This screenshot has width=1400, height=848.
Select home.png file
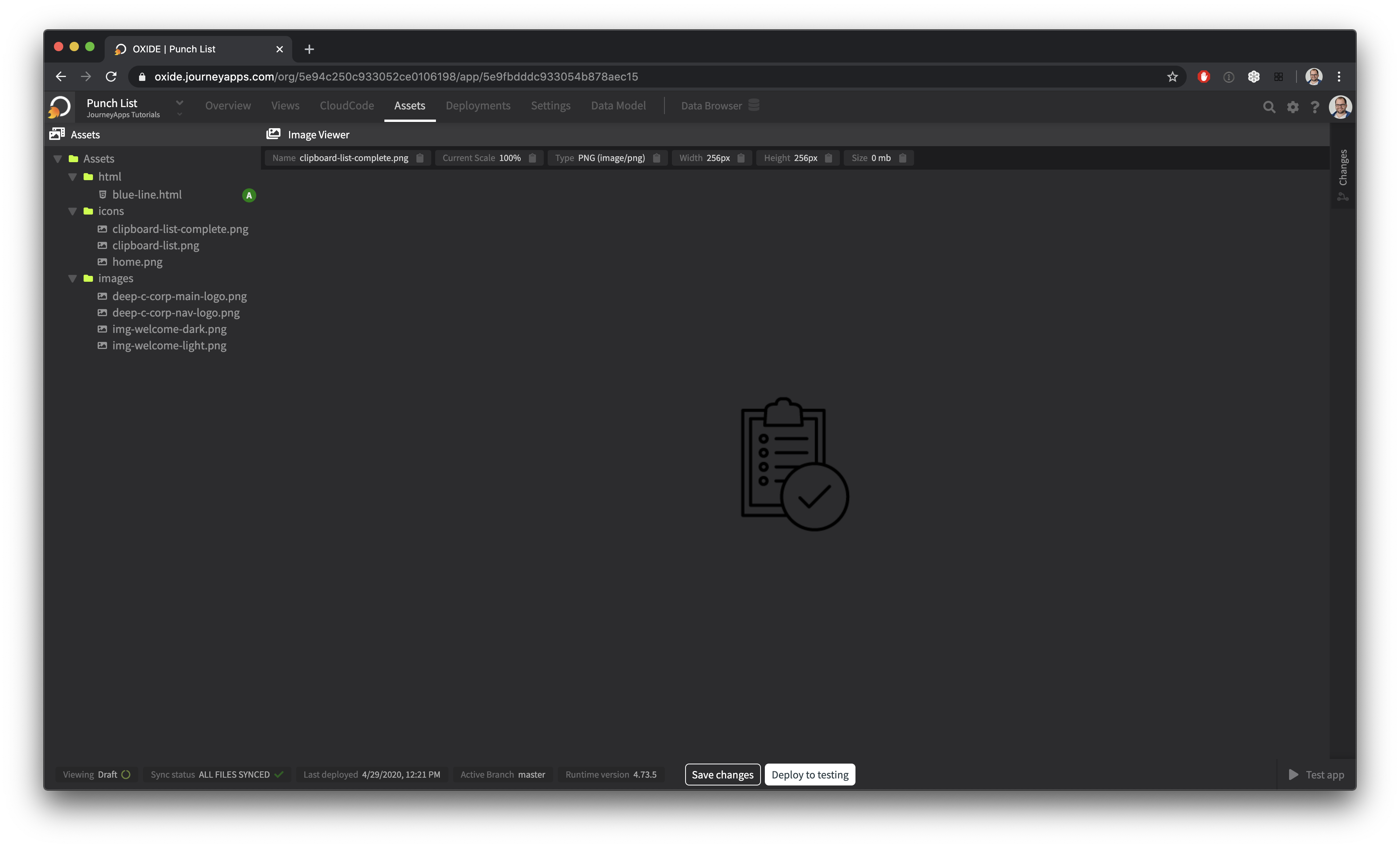coord(137,262)
